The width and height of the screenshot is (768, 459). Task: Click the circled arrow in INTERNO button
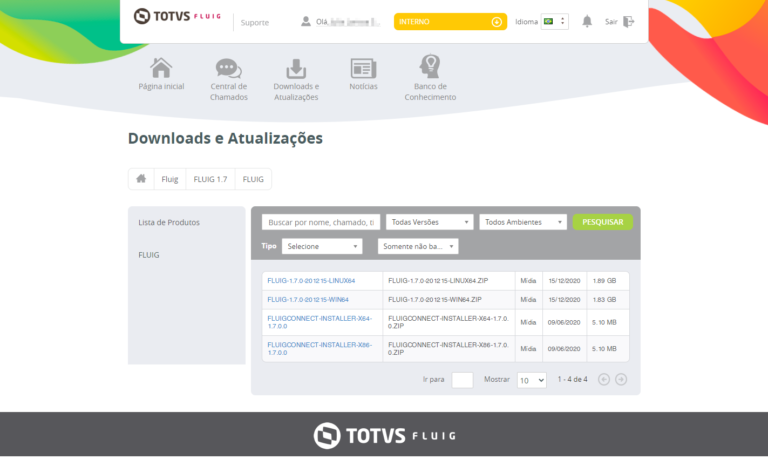tap(496, 22)
